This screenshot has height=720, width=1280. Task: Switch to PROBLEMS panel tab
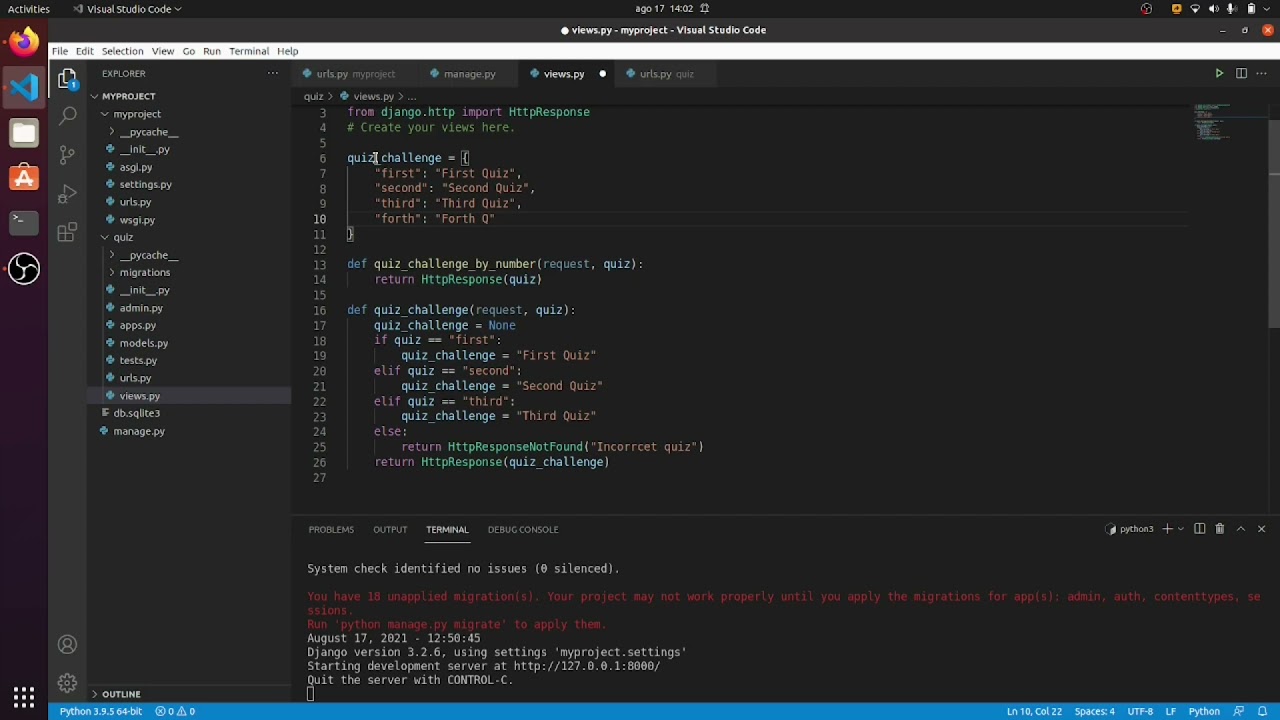[331, 529]
